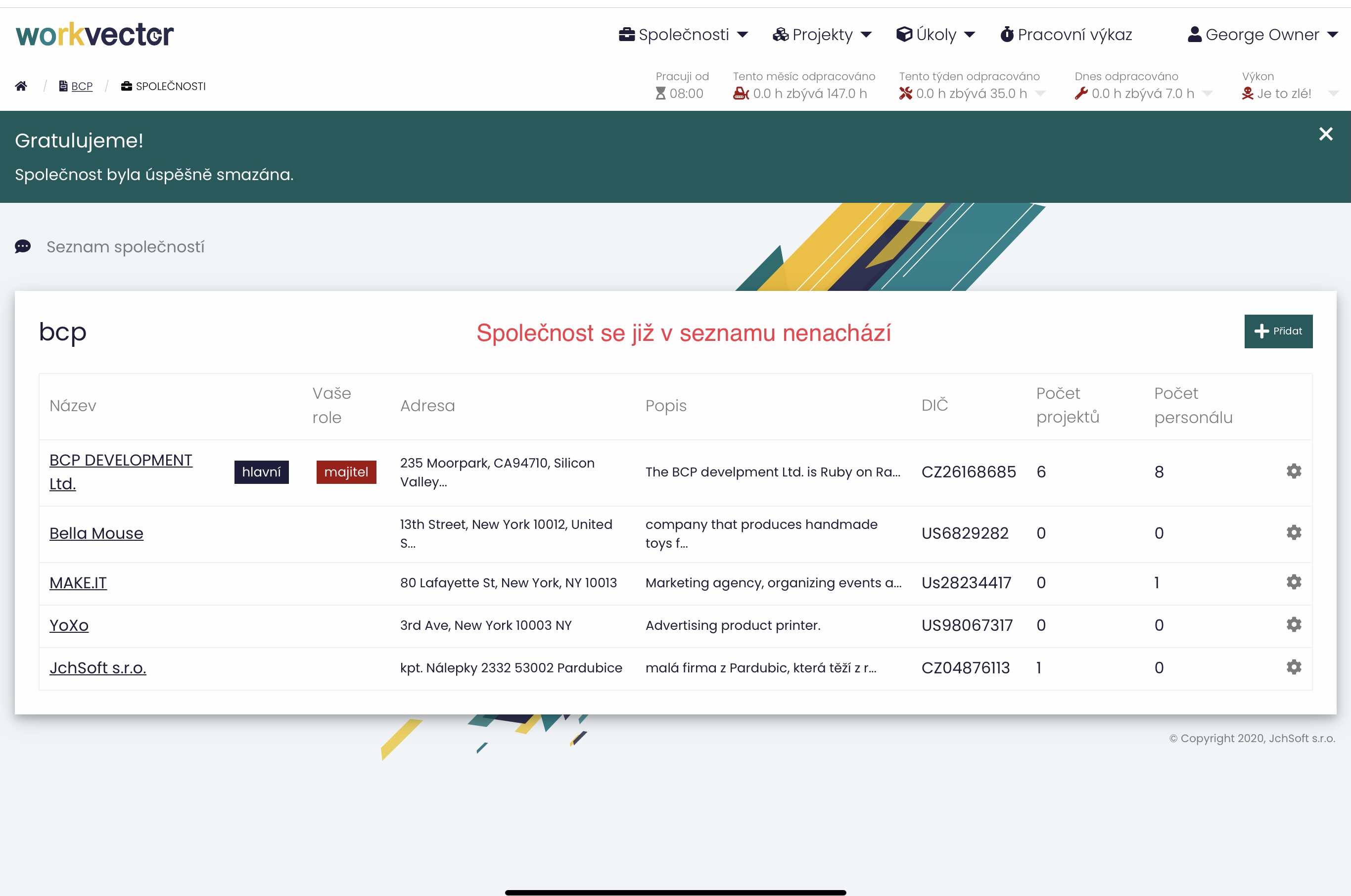
Task: Open the JchSoft s.r.o. company link
Action: point(97,667)
